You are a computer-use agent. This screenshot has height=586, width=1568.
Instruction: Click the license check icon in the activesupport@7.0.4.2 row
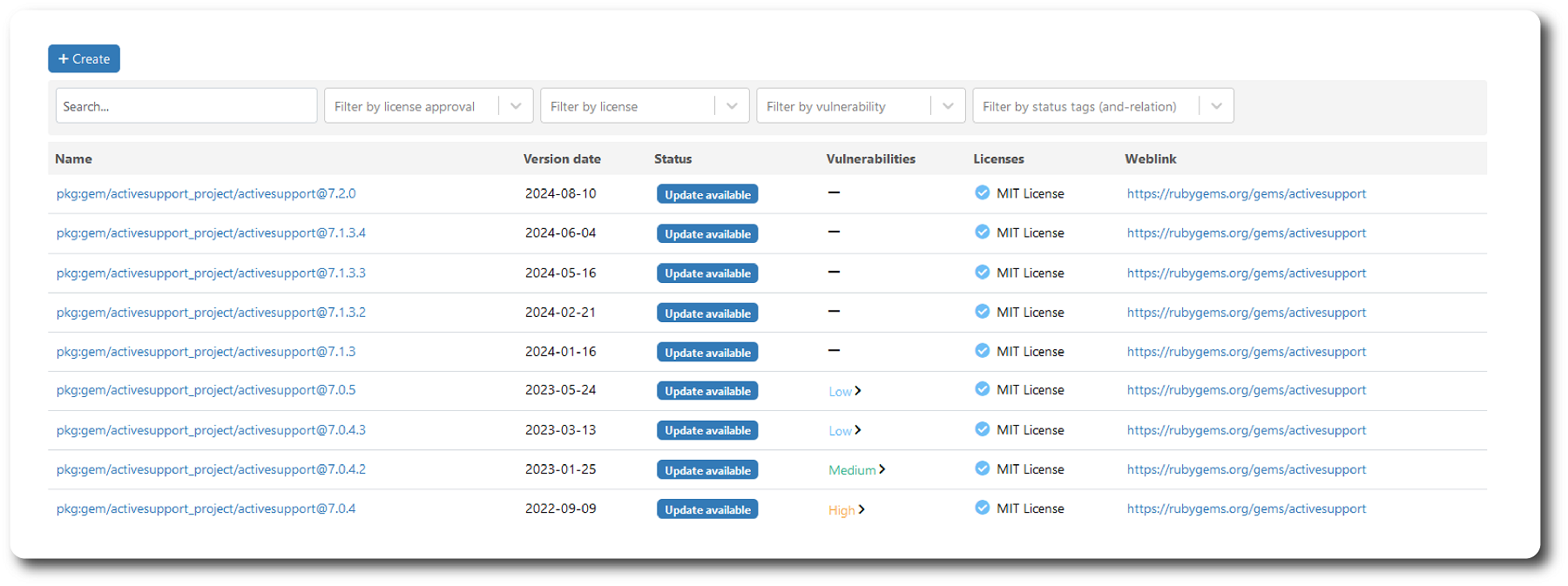click(982, 468)
